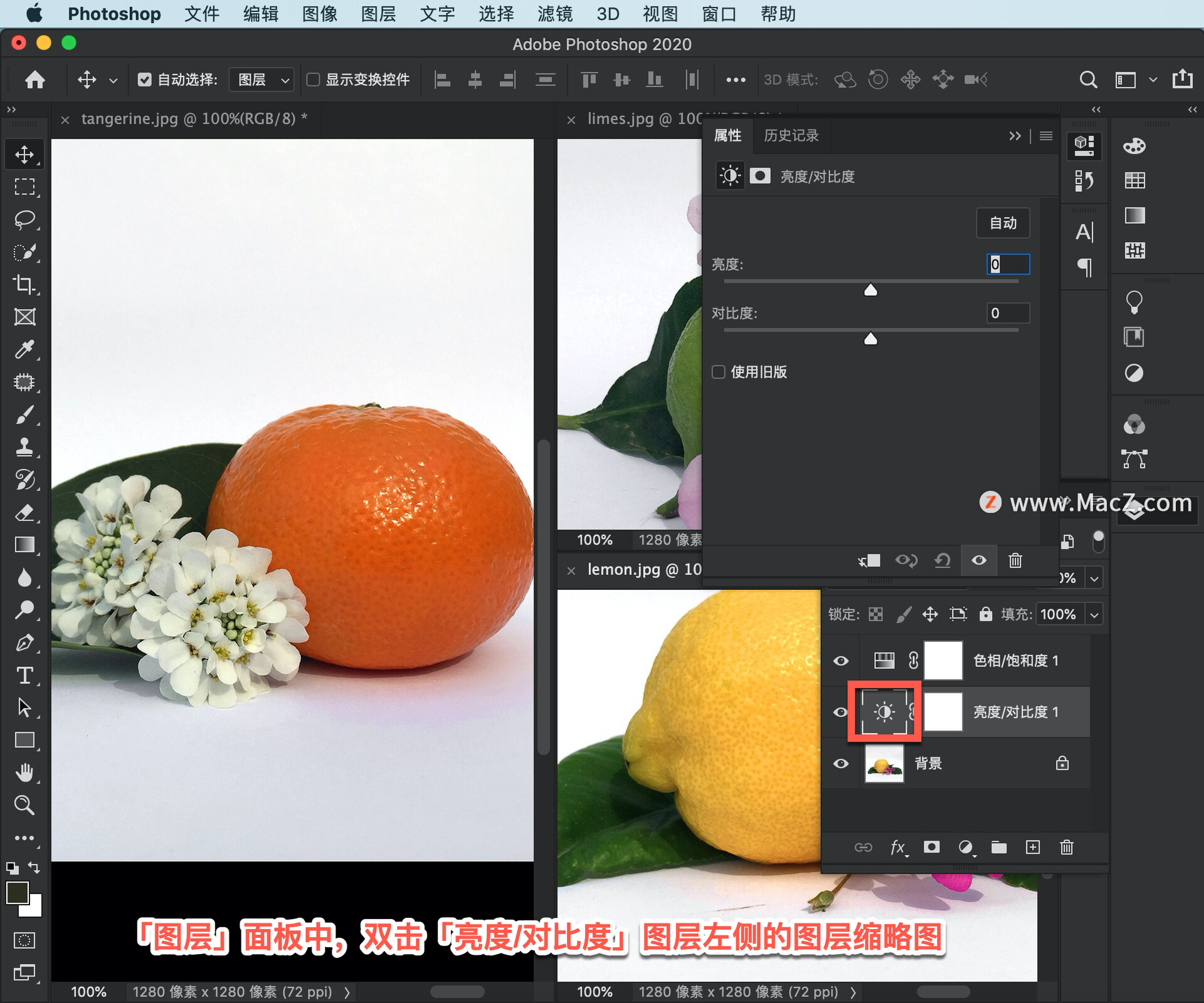This screenshot has height=1003, width=1204.
Task: Select the Eyedropper tool
Action: click(24, 349)
